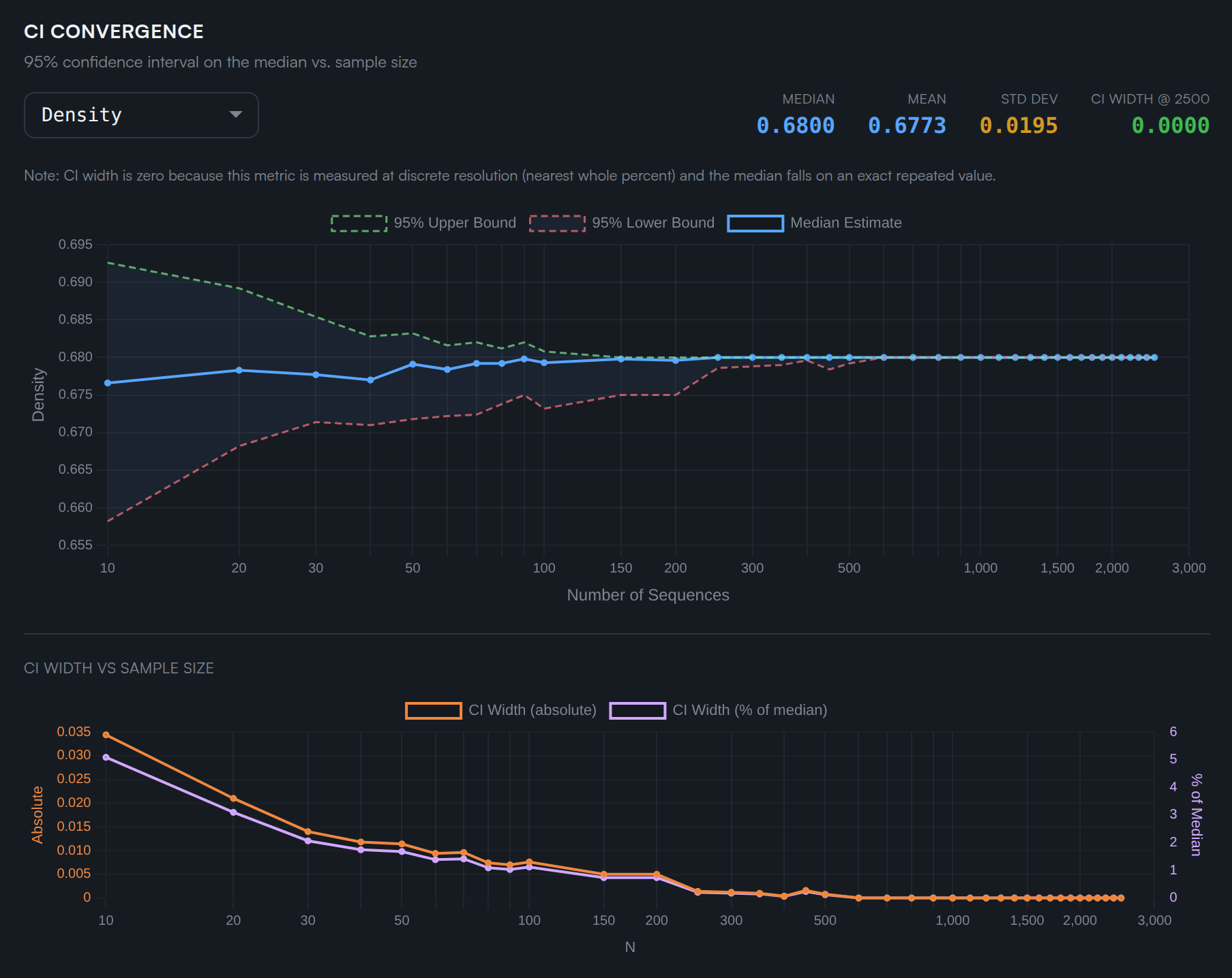
Task: Click the purple CI Width percent legend swatch
Action: (x=637, y=711)
